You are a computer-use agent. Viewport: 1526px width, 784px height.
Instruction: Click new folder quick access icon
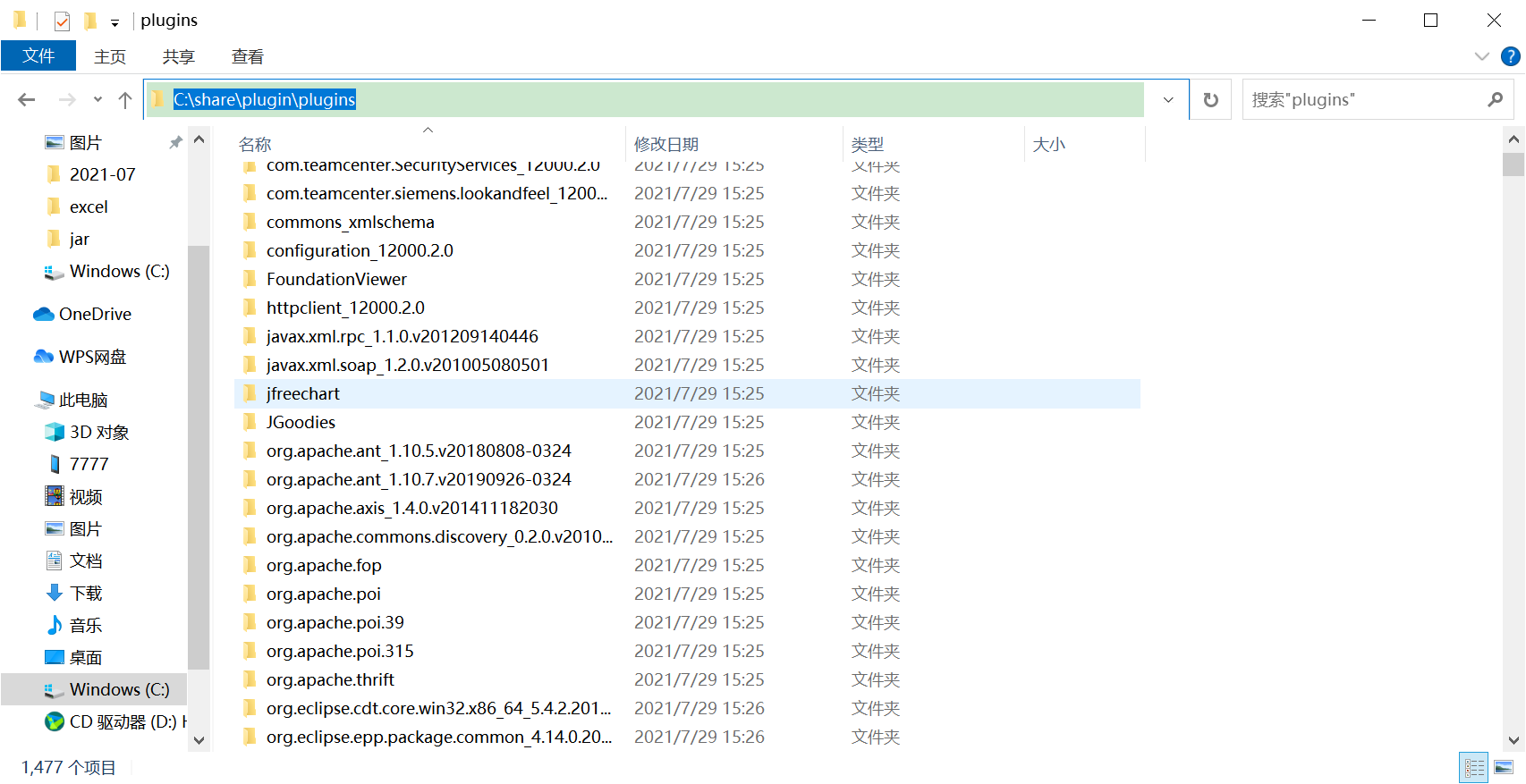[x=90, y=21]
